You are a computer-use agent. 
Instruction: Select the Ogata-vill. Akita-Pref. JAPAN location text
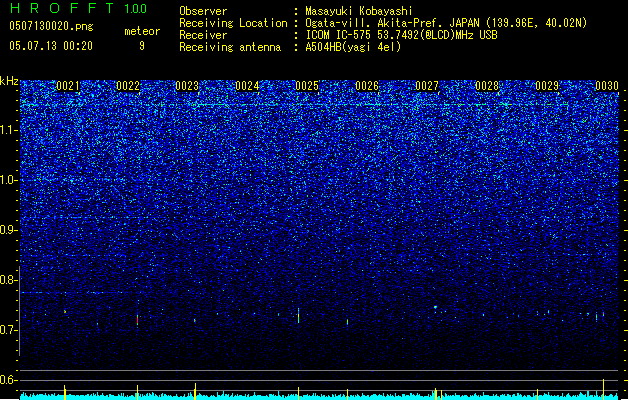tap(446, 23)
